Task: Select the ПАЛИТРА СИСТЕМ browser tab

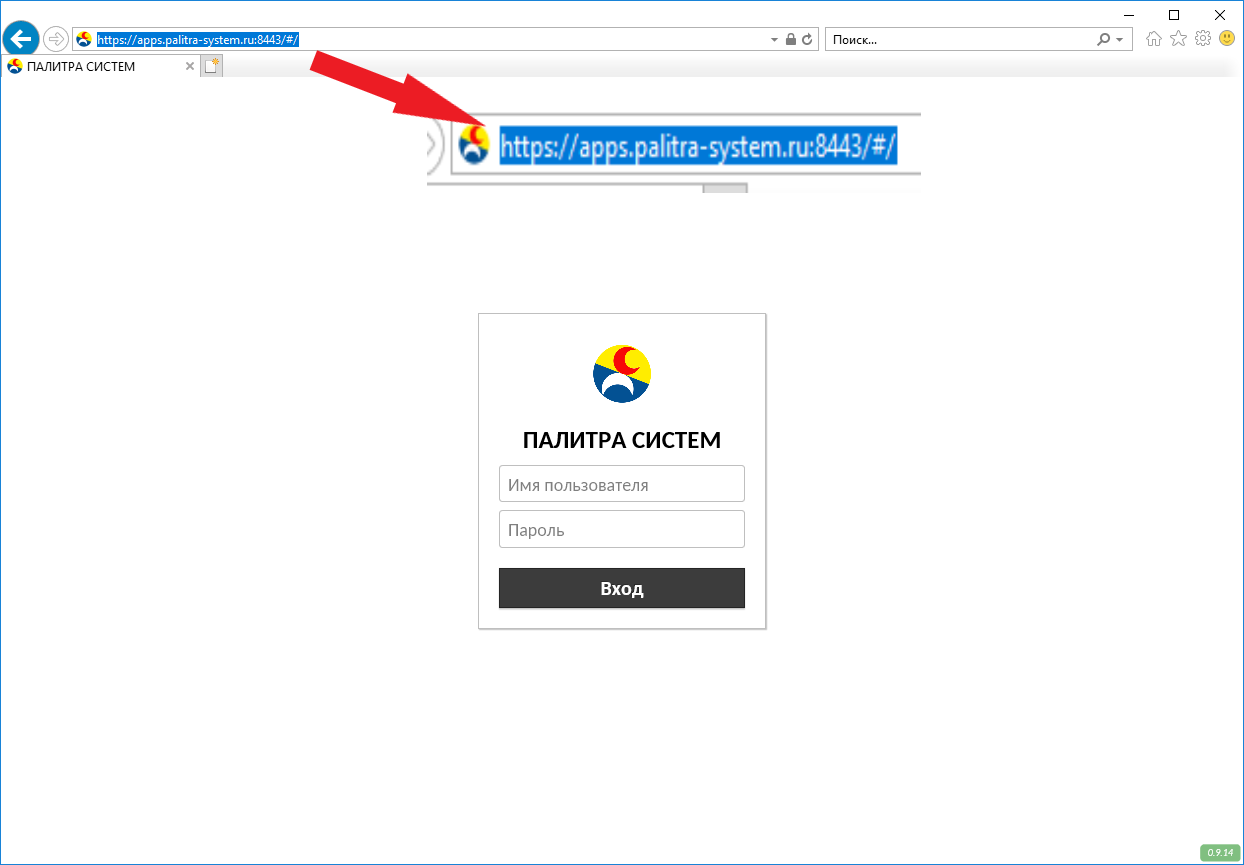Action: [x=100, y=66]
